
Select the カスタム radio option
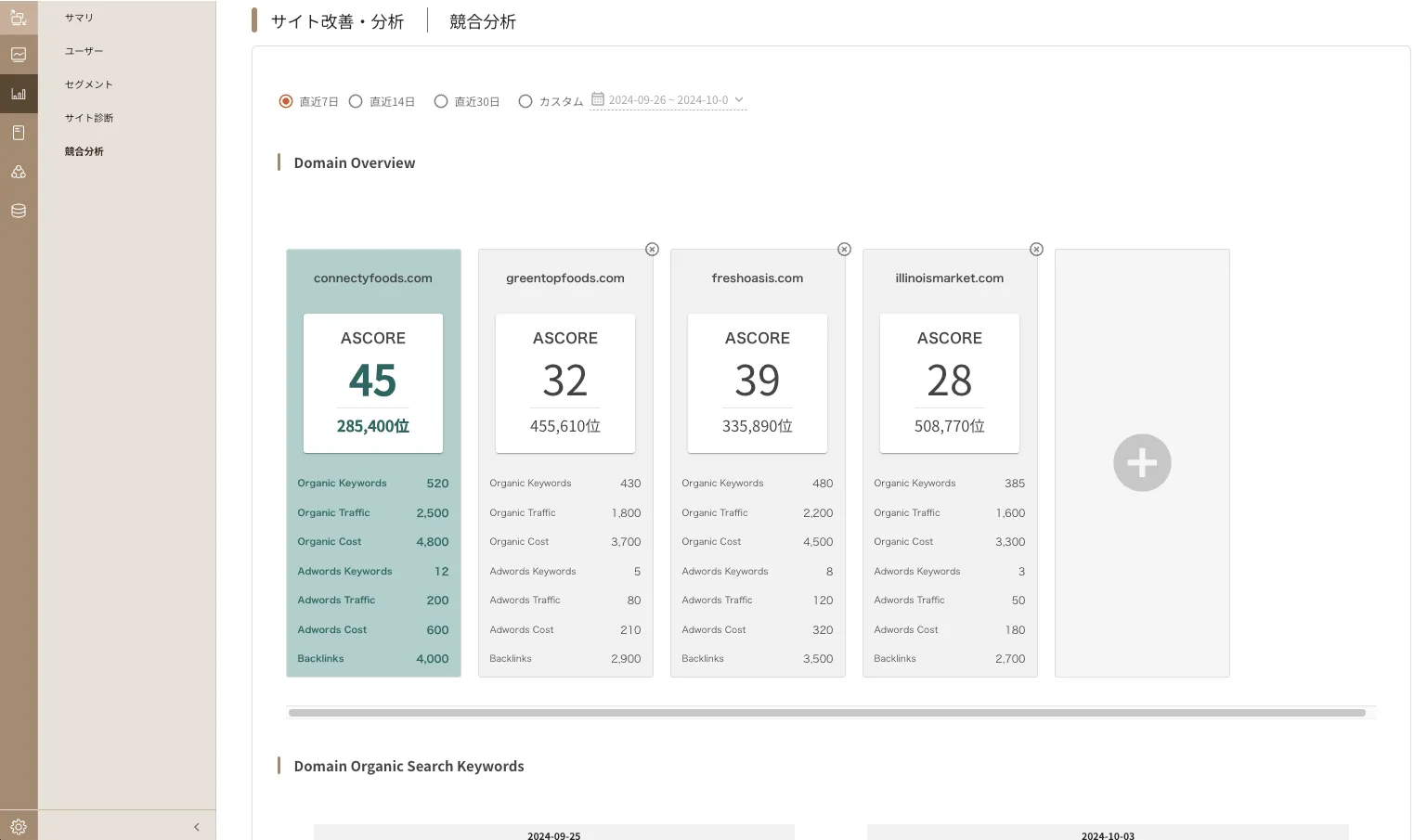tap(525, 101)
